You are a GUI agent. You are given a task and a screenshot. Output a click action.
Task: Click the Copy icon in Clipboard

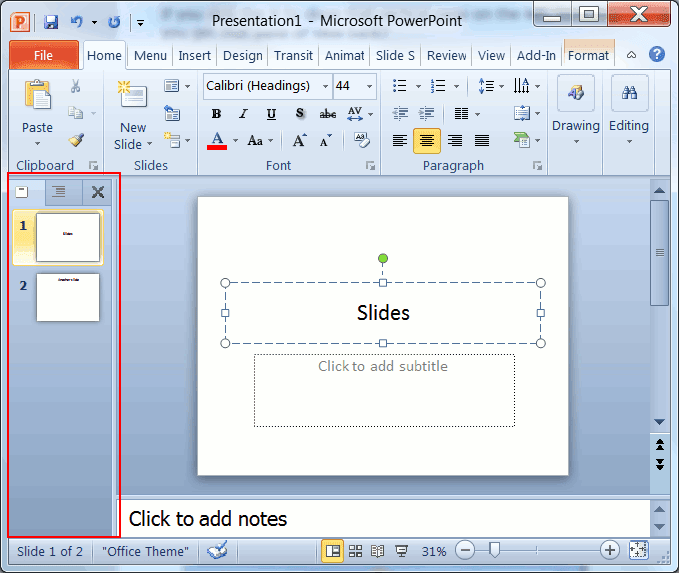75,113
